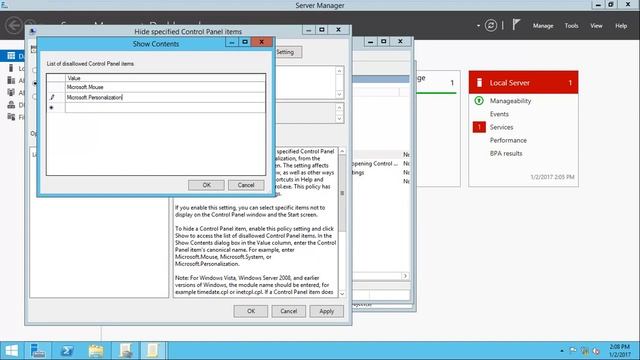
Task: Click the Windows Start button
Action: click(x=12, y=351)
